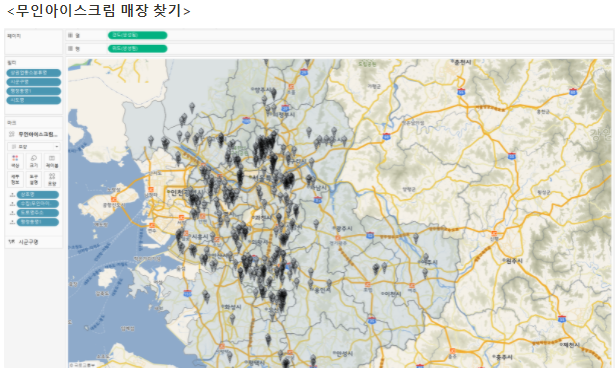Open the 도구 설명 (tooltip) marks button
Image resolution: width=615 pixels, height=370 pixels.
coord(34,179)
